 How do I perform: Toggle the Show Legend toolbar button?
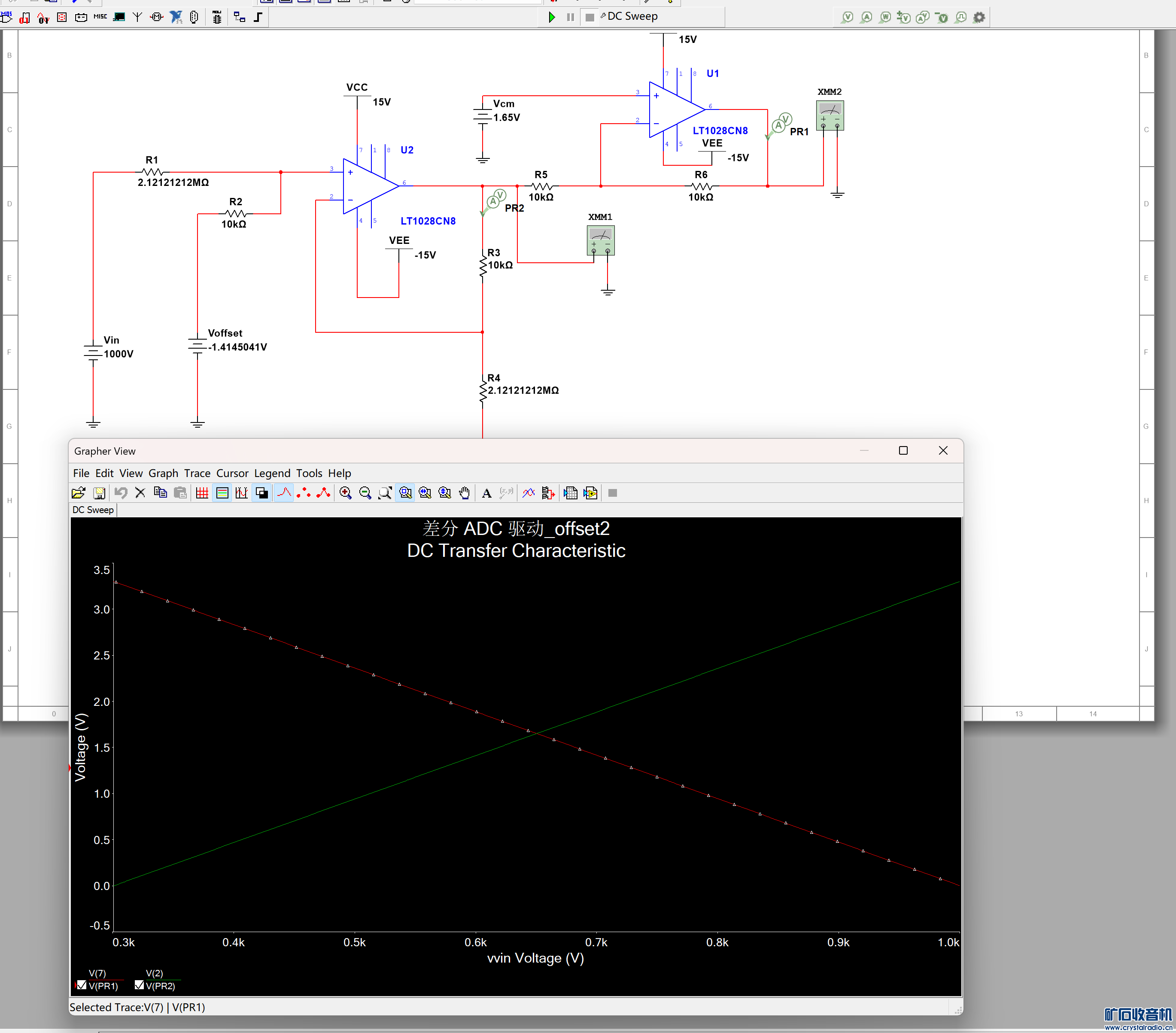coord(222,493)
